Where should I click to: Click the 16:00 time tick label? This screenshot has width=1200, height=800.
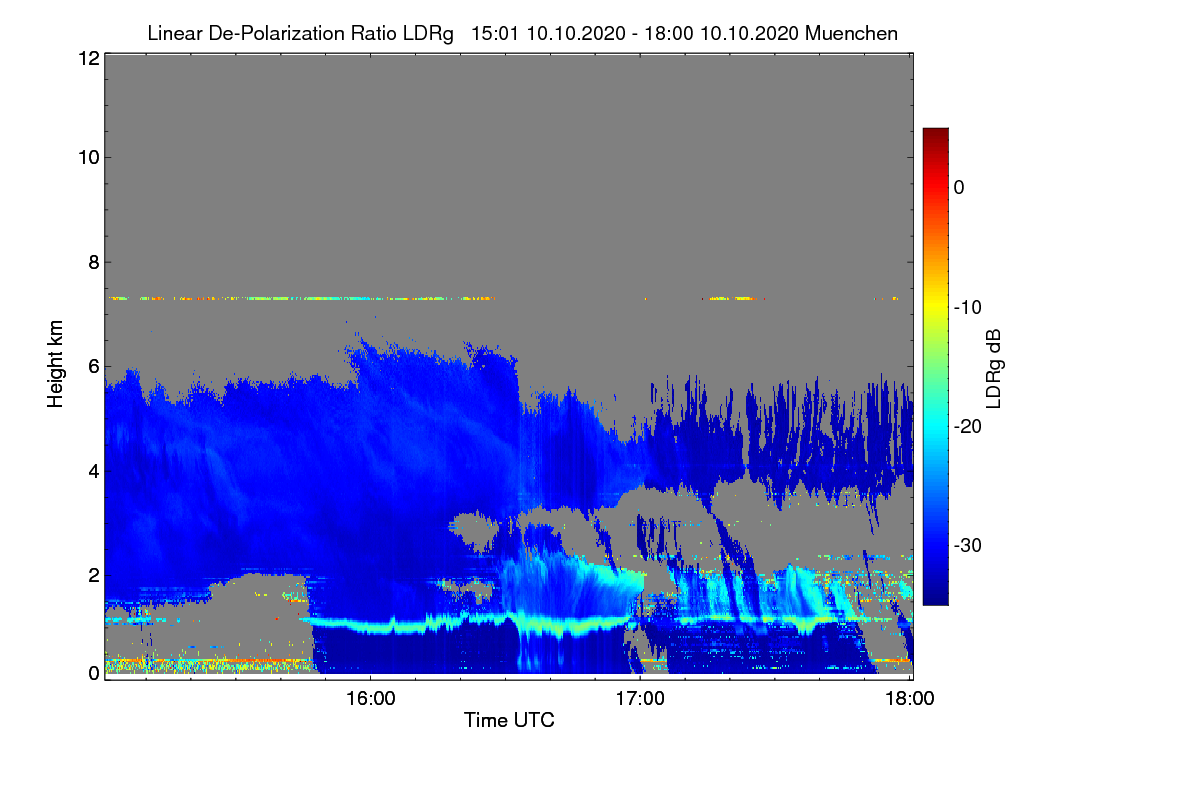click(x=369, y=698)
